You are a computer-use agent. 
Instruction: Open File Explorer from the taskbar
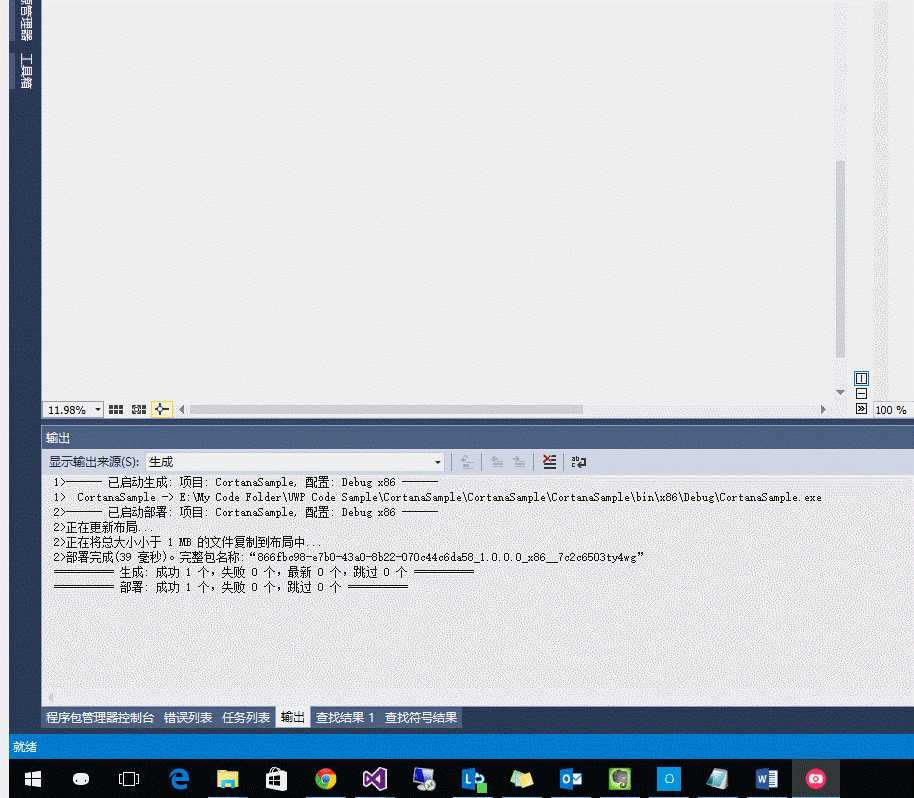[x=228, y=779]
